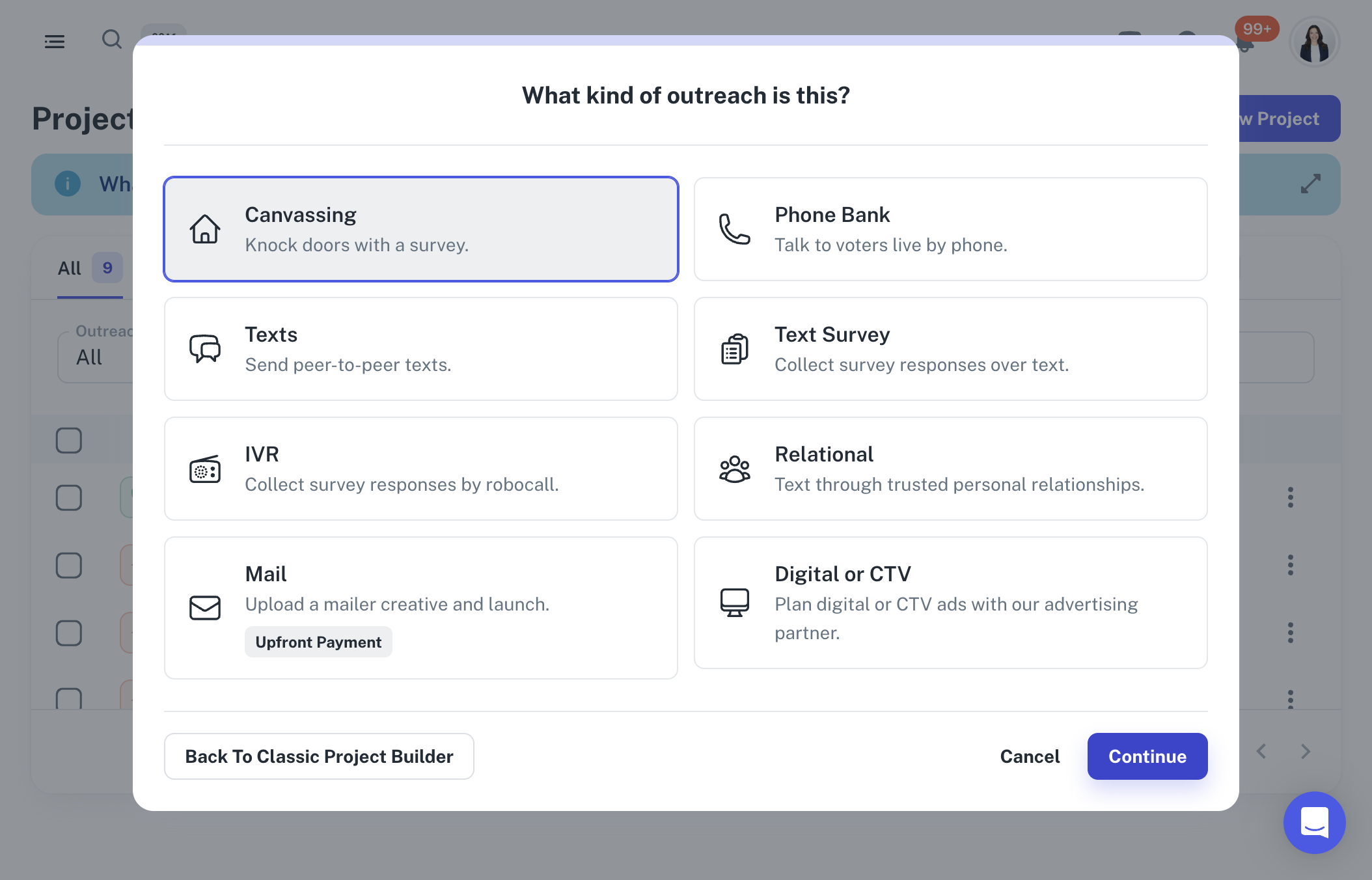This screenshot has height=880, width=1372.
Task: Click the Relational people group icon
Action: click(x=735, y=469)
